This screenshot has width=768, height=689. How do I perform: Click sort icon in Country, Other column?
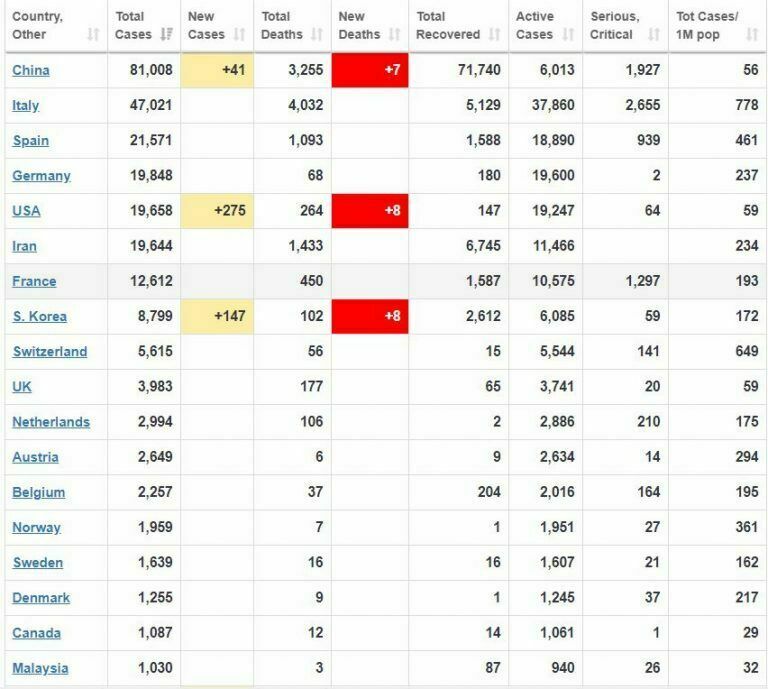click(x=93, y=35)
